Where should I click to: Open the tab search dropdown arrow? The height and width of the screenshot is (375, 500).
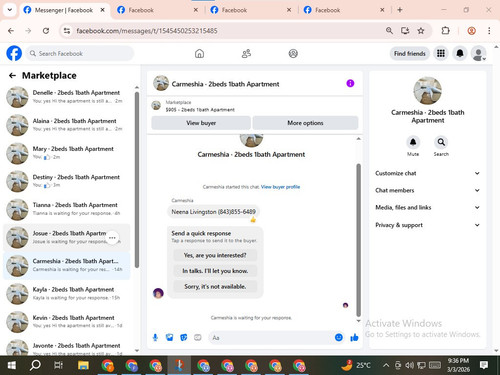tap(10, 10)
